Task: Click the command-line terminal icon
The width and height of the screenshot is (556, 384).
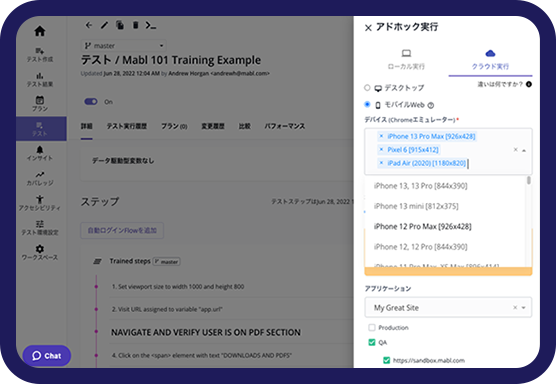Action: pyautogui.click(x=151, y=26)
